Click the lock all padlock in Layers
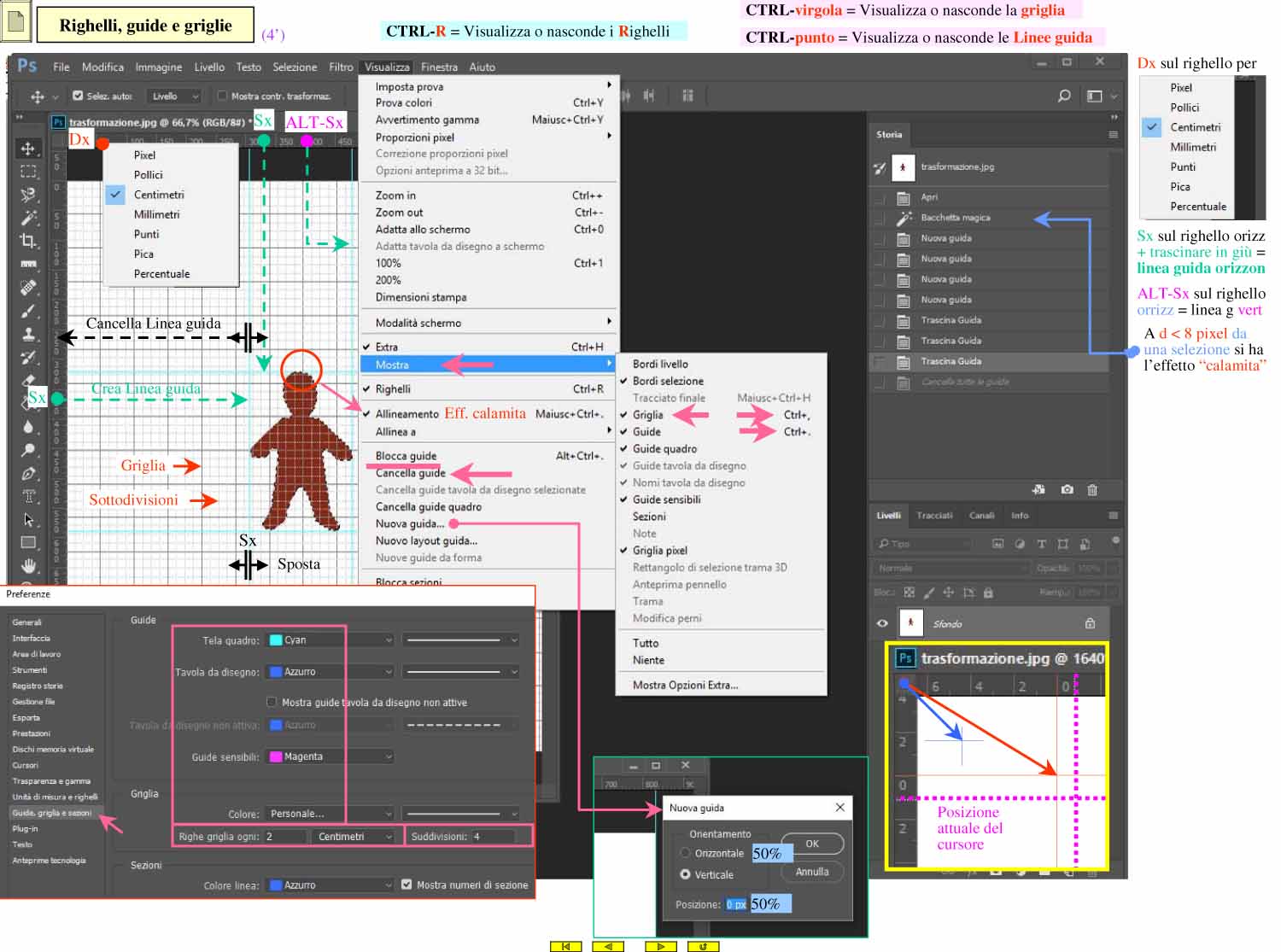Viewport: 1281px width, 952px height. tap(988, 592)
